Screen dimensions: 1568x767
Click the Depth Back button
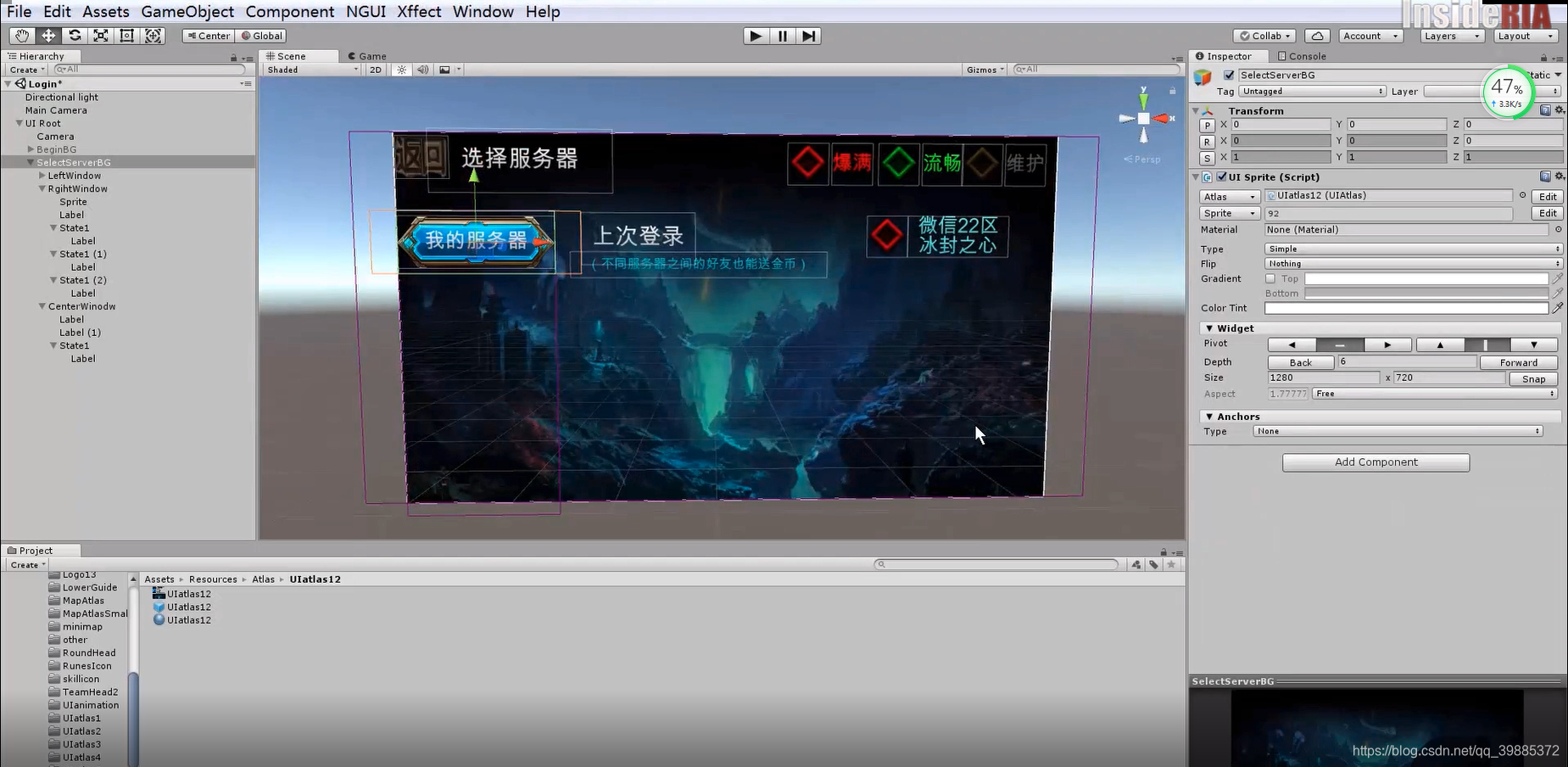click(1300, 362)
